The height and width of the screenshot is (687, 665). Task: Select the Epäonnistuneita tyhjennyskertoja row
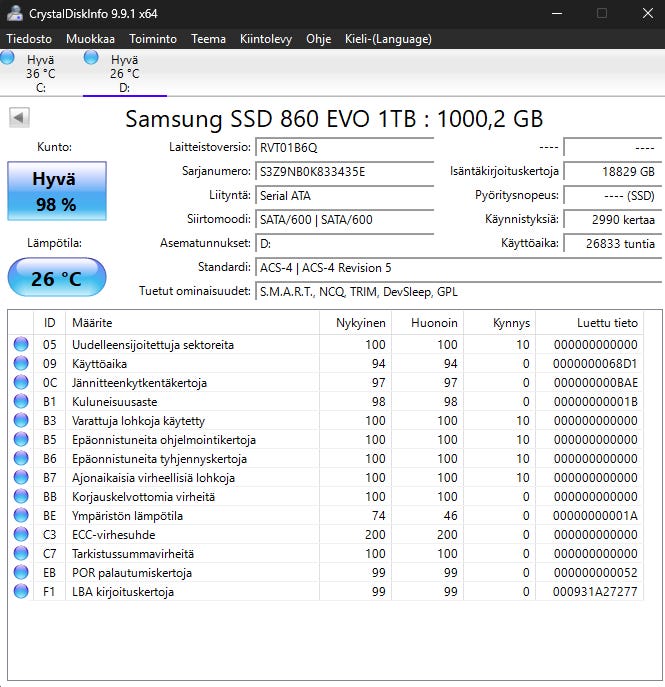point(325,458)
